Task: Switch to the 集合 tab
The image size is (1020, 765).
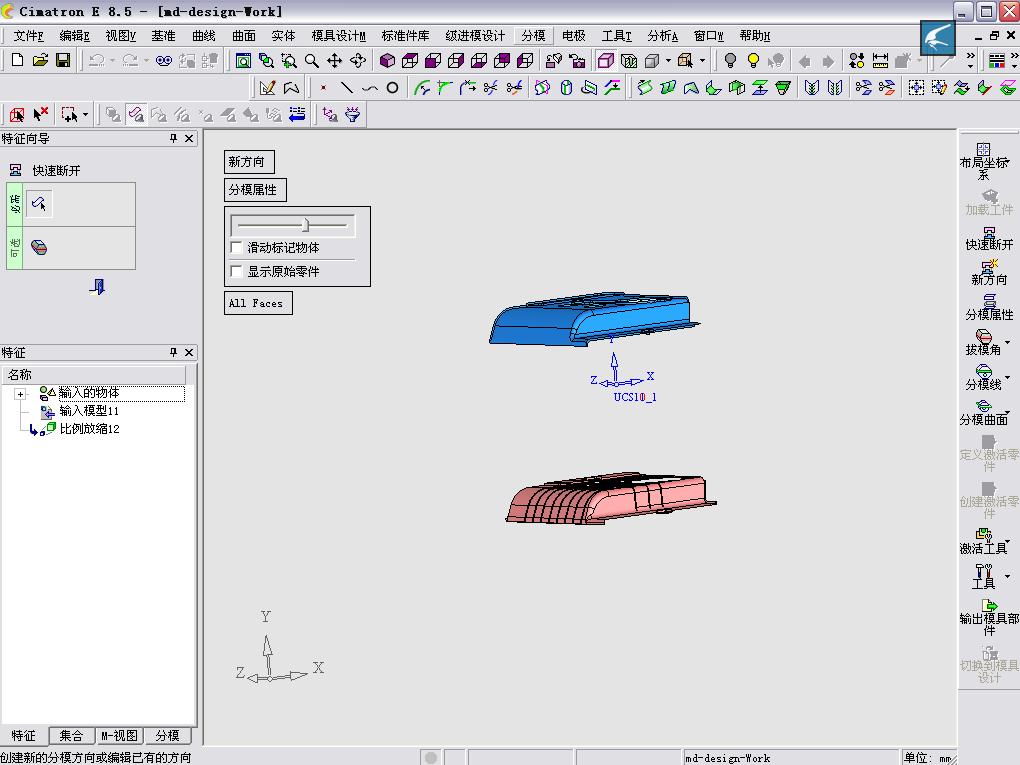Action: click(x=71, y=736)
